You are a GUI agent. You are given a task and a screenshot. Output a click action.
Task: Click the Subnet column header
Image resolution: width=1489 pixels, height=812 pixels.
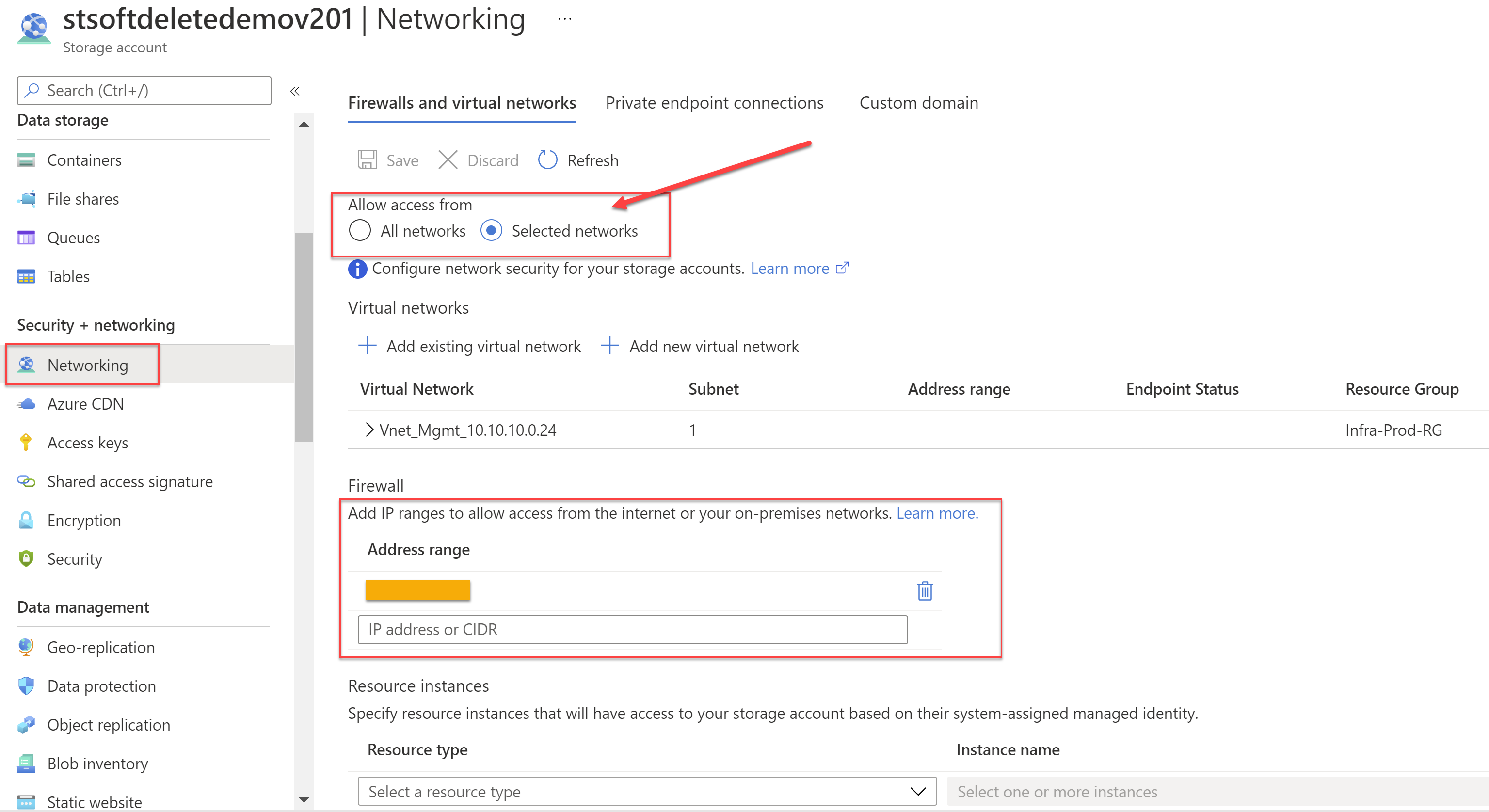coord(713,389)
